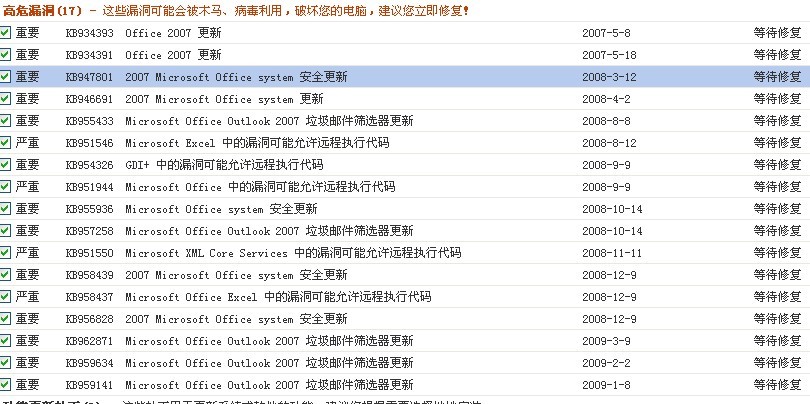The height and width of the screenshot is (404, 810).
Task: Uncheck the KB959141 checkbox
Action: (x=5, y=384)
